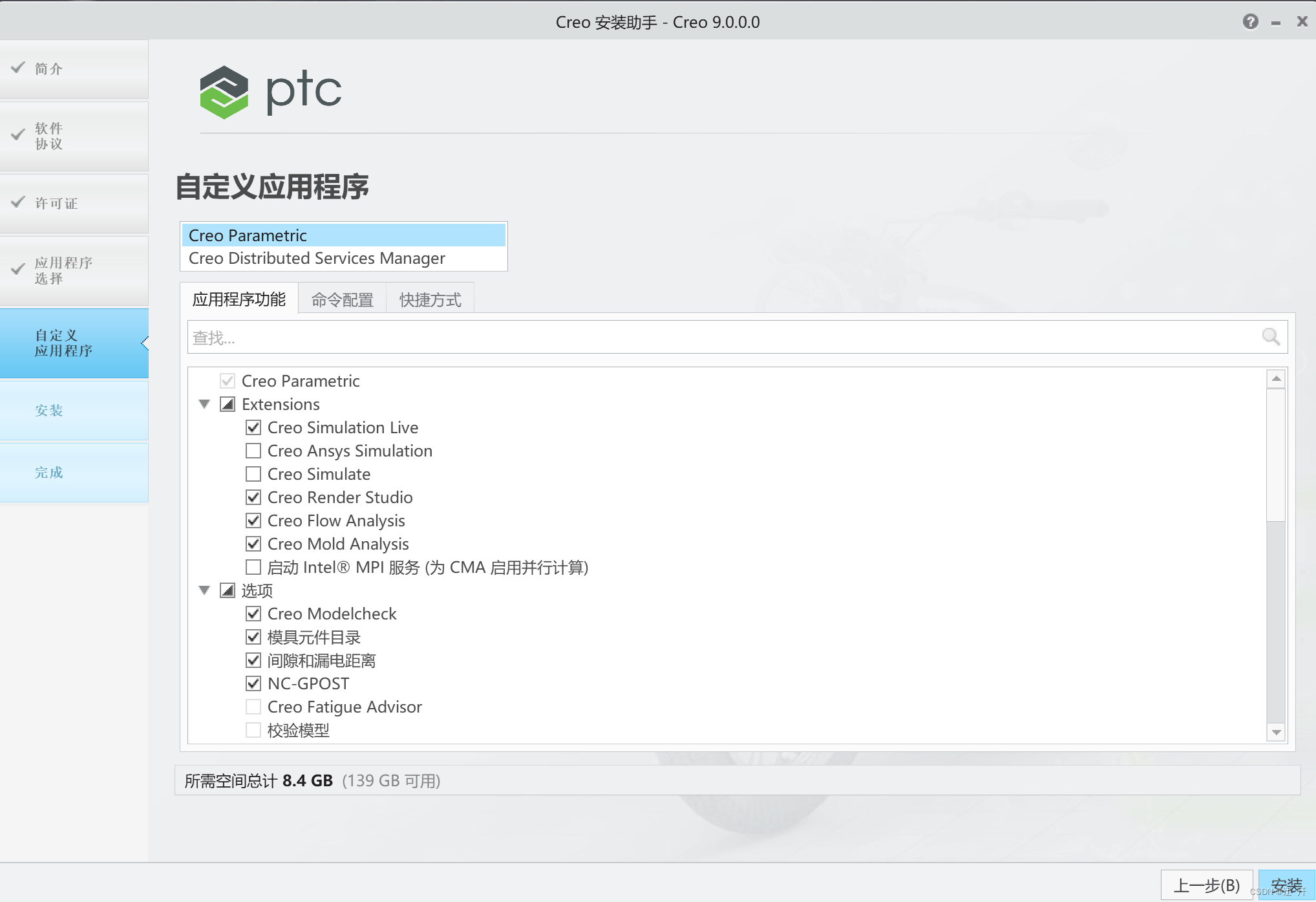Select Creo Parametric in application list
The image size is (1316, 902).
pyautogui.click(x=344, y=235)
